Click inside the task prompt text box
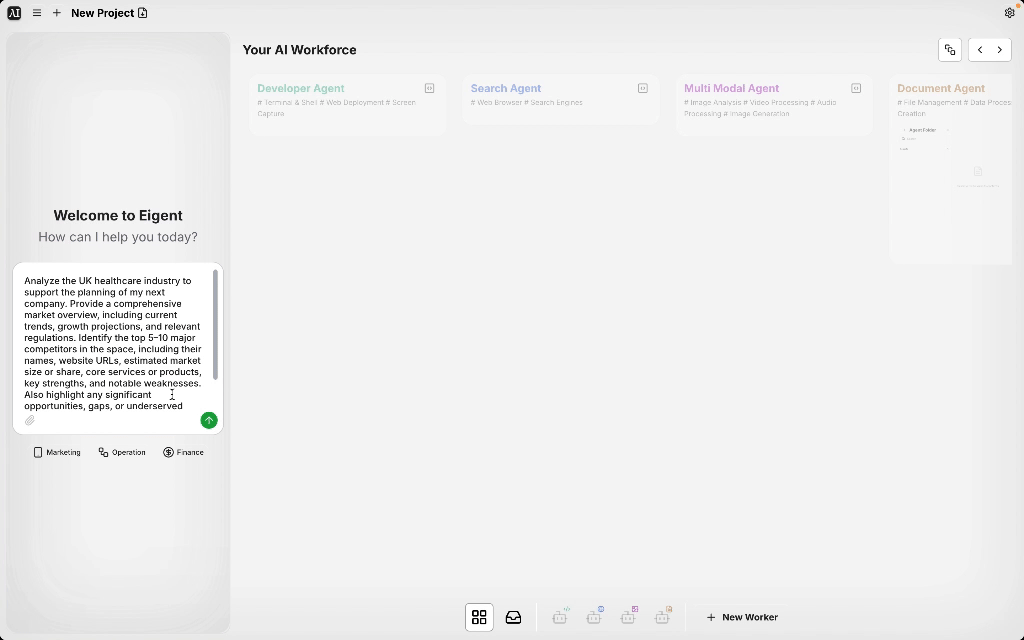This screenshot has width=1024, height=640. coord(114,343)
